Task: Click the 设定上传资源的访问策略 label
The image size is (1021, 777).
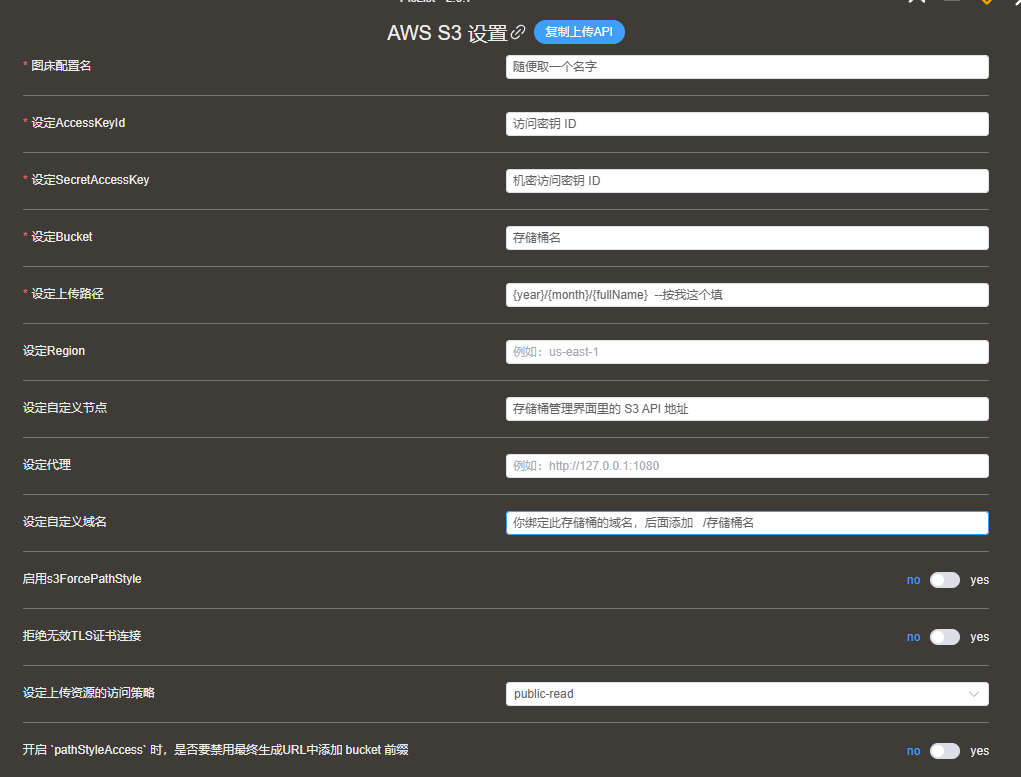Action: [x=89, y=693]
